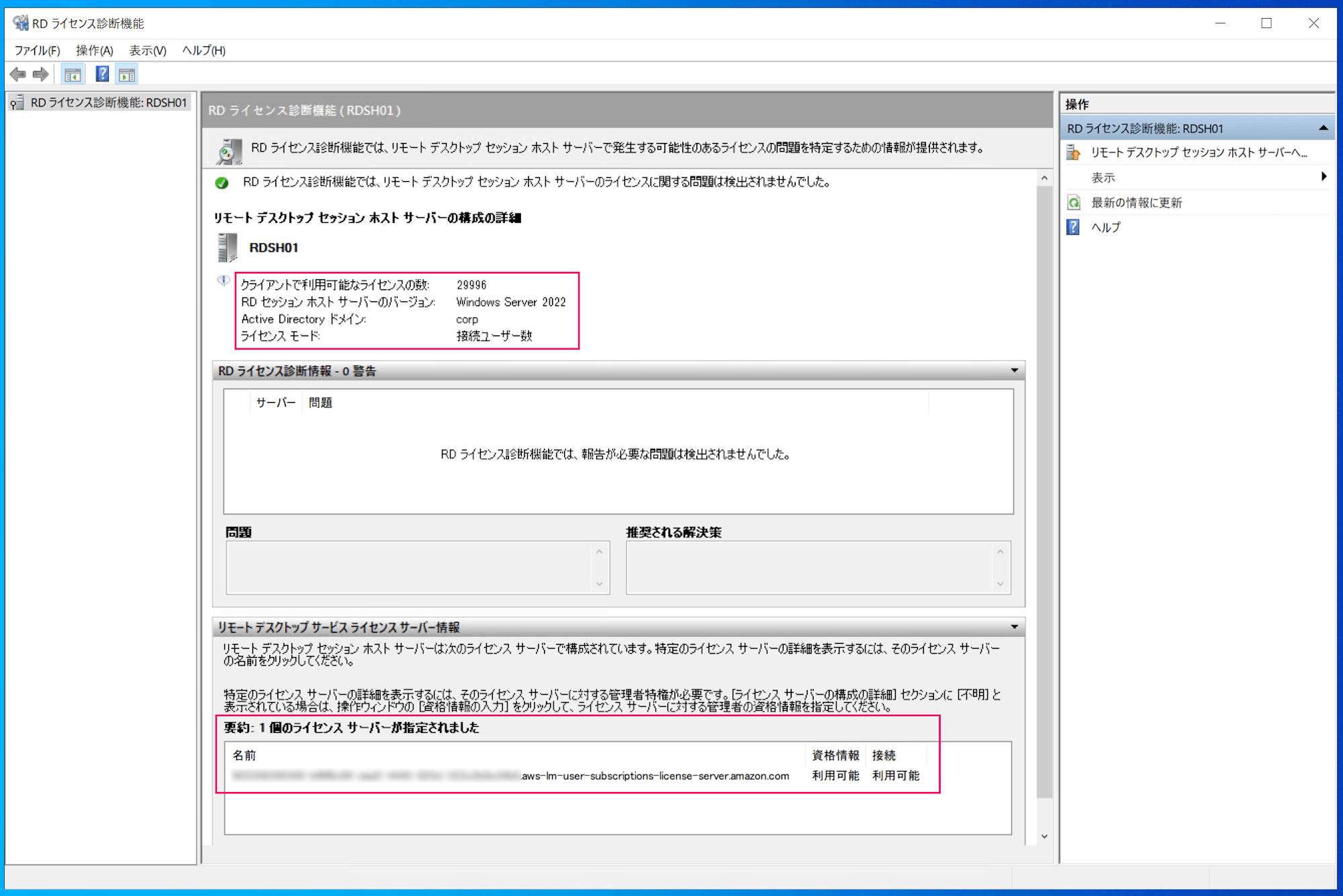Minimize the RD ライセンス診断機能 window
Viewport: 1343px width, 896px height.
[x=1220, y=23]
